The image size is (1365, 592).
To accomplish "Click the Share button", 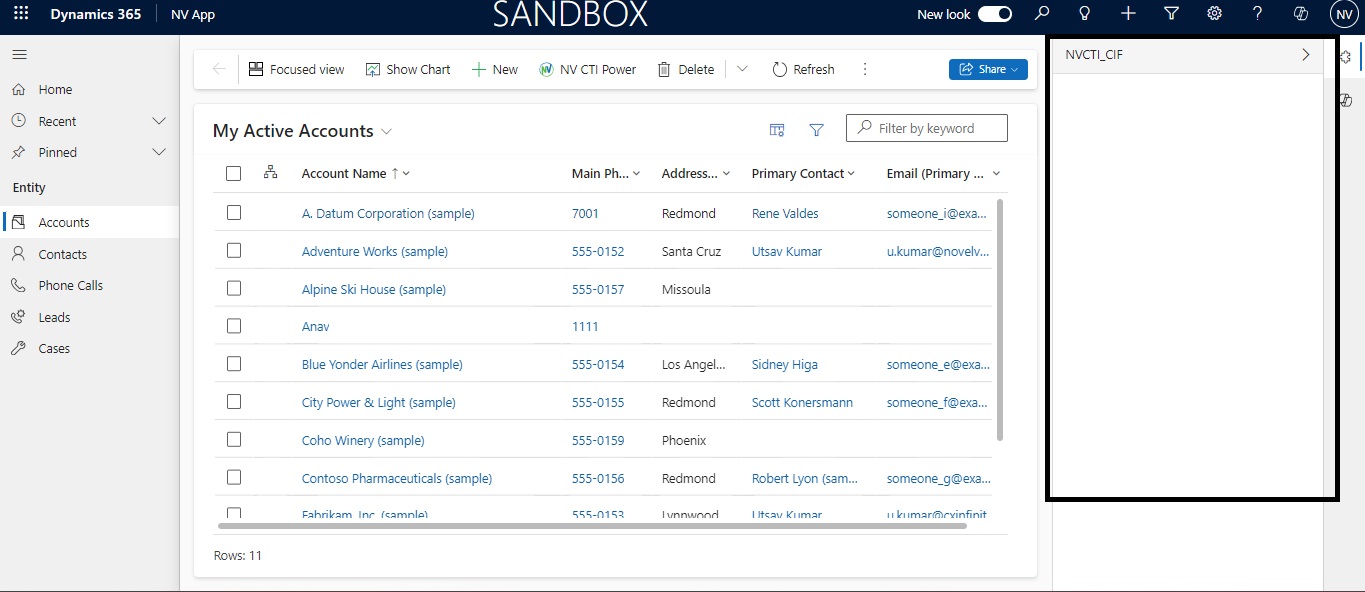I will coord(987,69).
